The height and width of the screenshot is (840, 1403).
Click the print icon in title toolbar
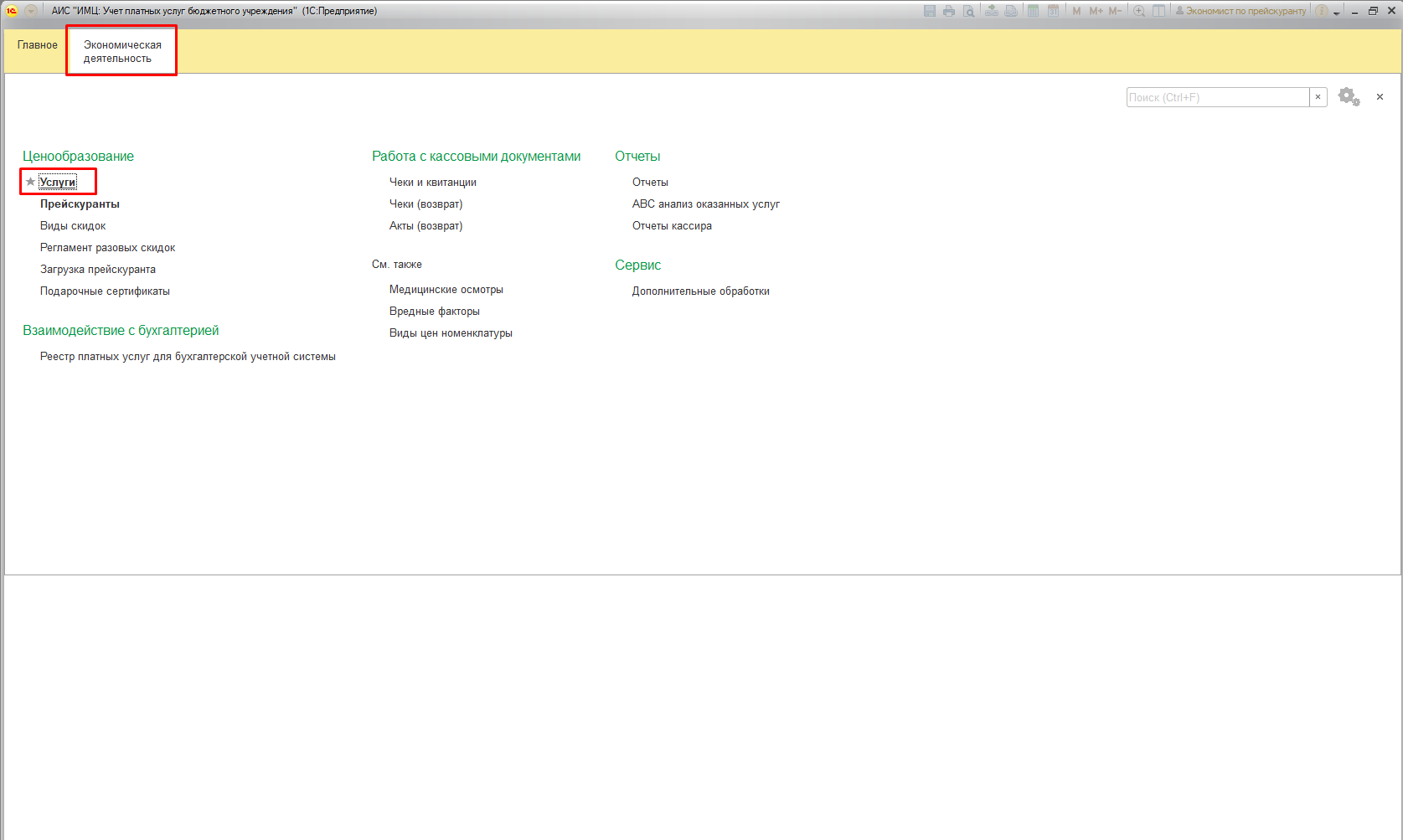pos(949,11)
